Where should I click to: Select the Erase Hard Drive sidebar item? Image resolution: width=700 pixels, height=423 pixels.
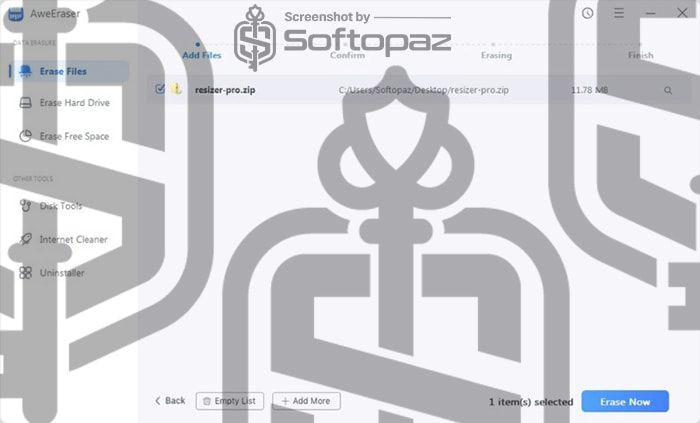(71, 103)
